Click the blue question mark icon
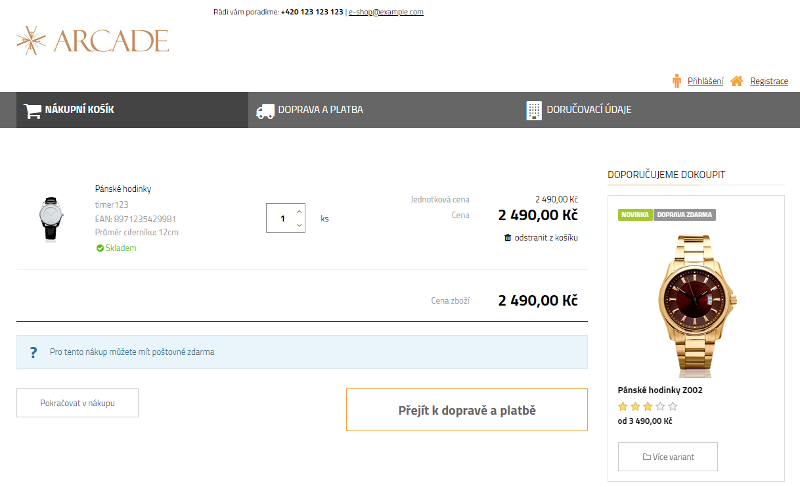 coord(33,352)
